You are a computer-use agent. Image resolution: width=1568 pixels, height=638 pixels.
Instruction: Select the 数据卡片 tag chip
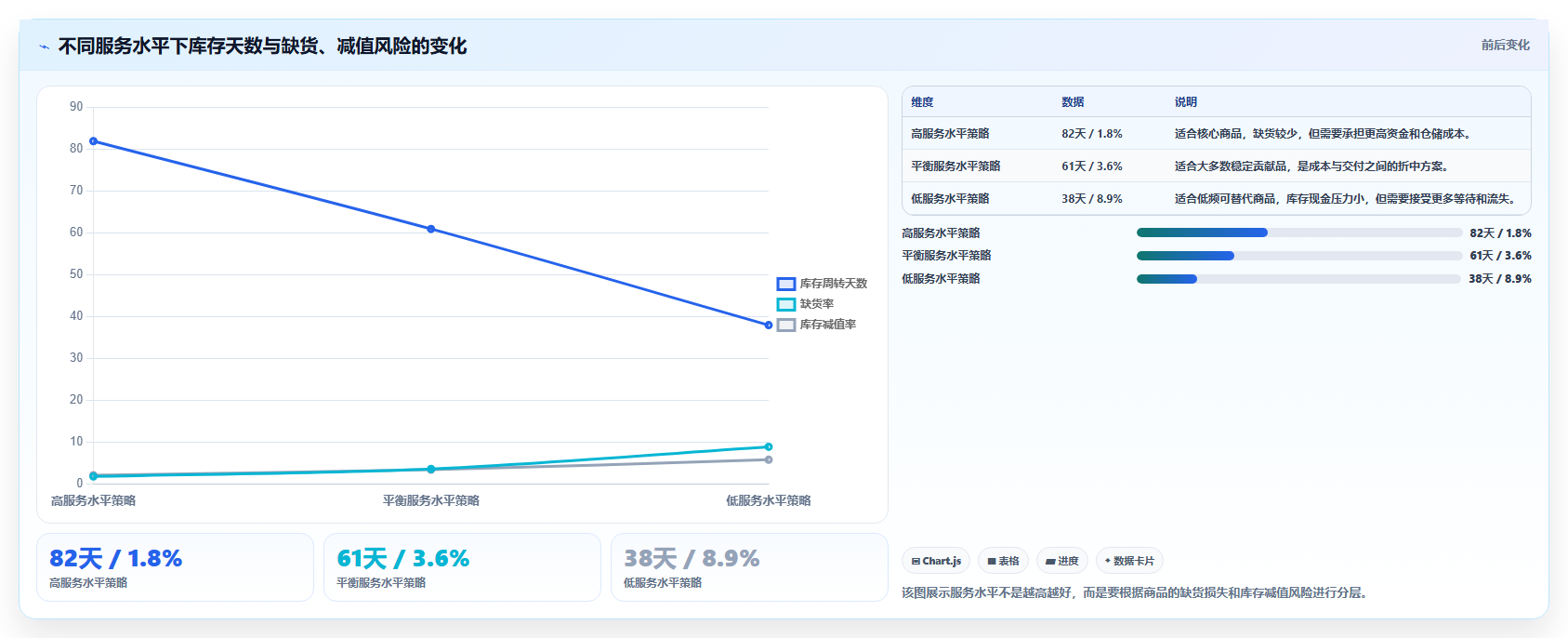(x=1129, y=561)
